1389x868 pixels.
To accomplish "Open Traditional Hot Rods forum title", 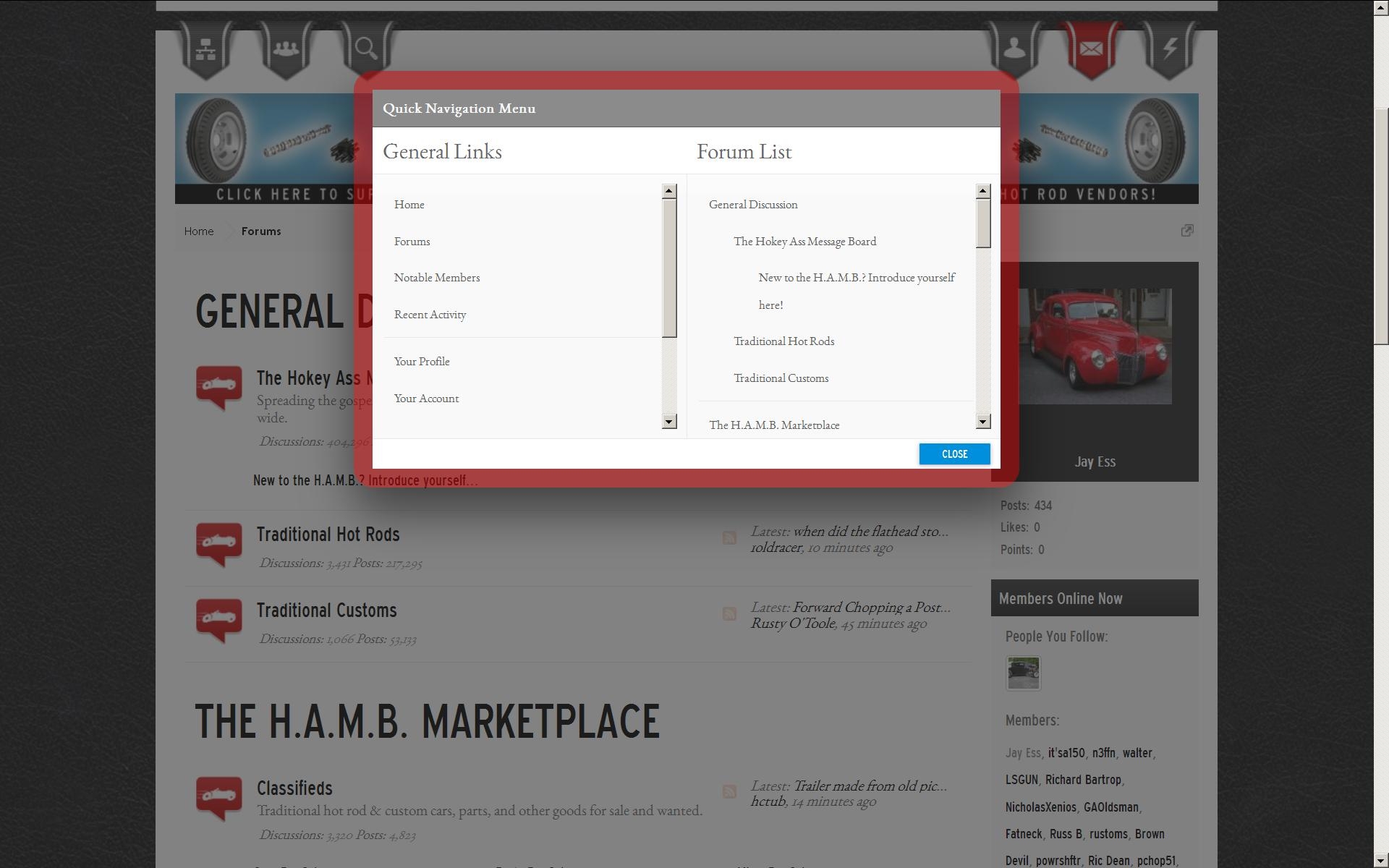I will [x=328, y=535].
